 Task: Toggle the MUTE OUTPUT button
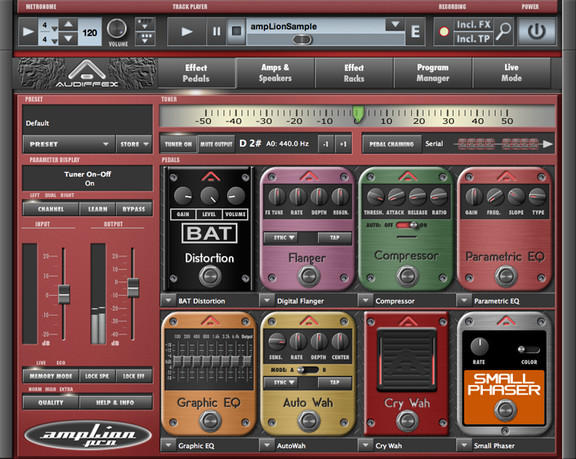(x=216, y=144)
